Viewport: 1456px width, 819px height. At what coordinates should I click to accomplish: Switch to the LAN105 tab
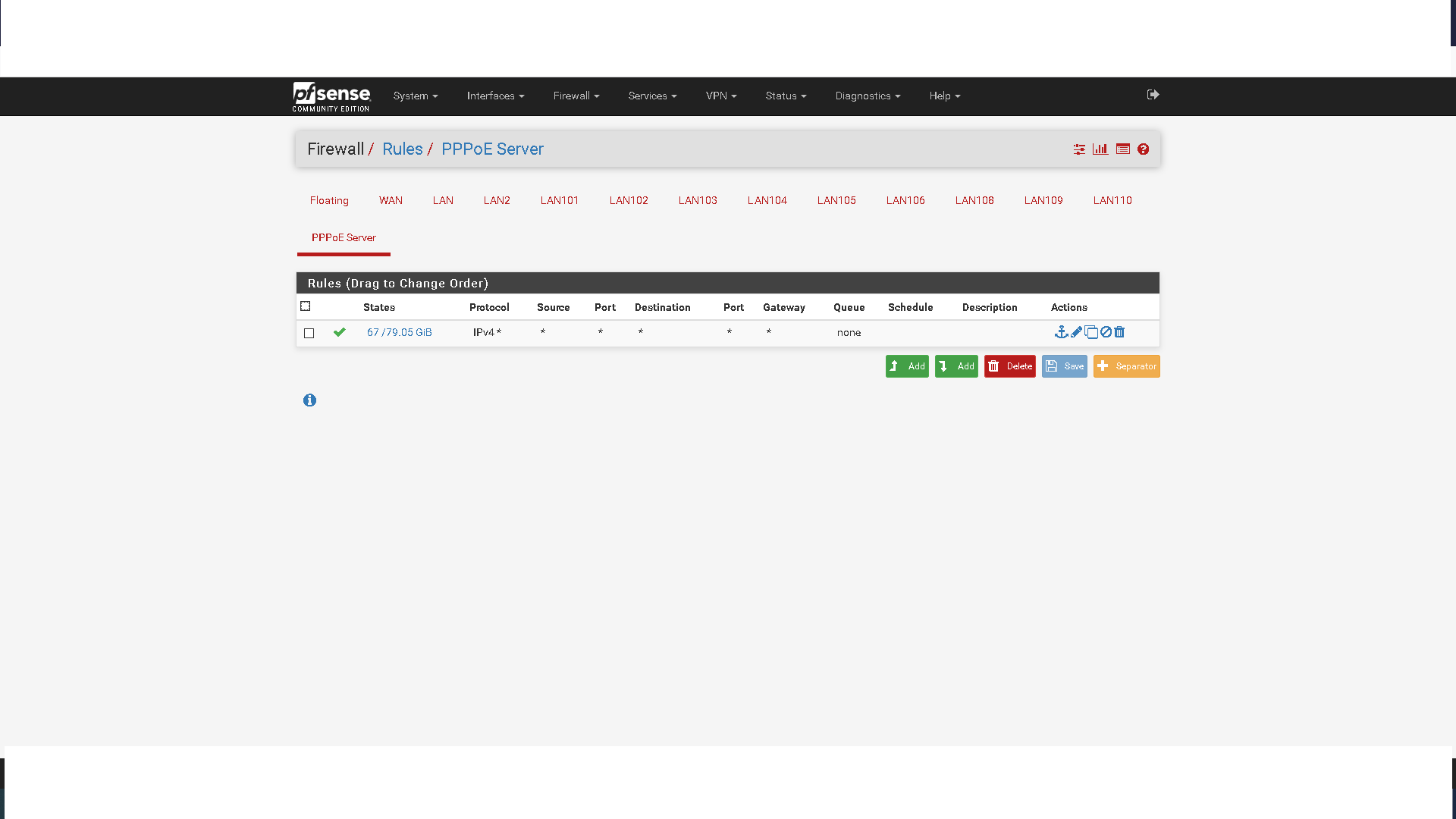[x=836, y=200]
